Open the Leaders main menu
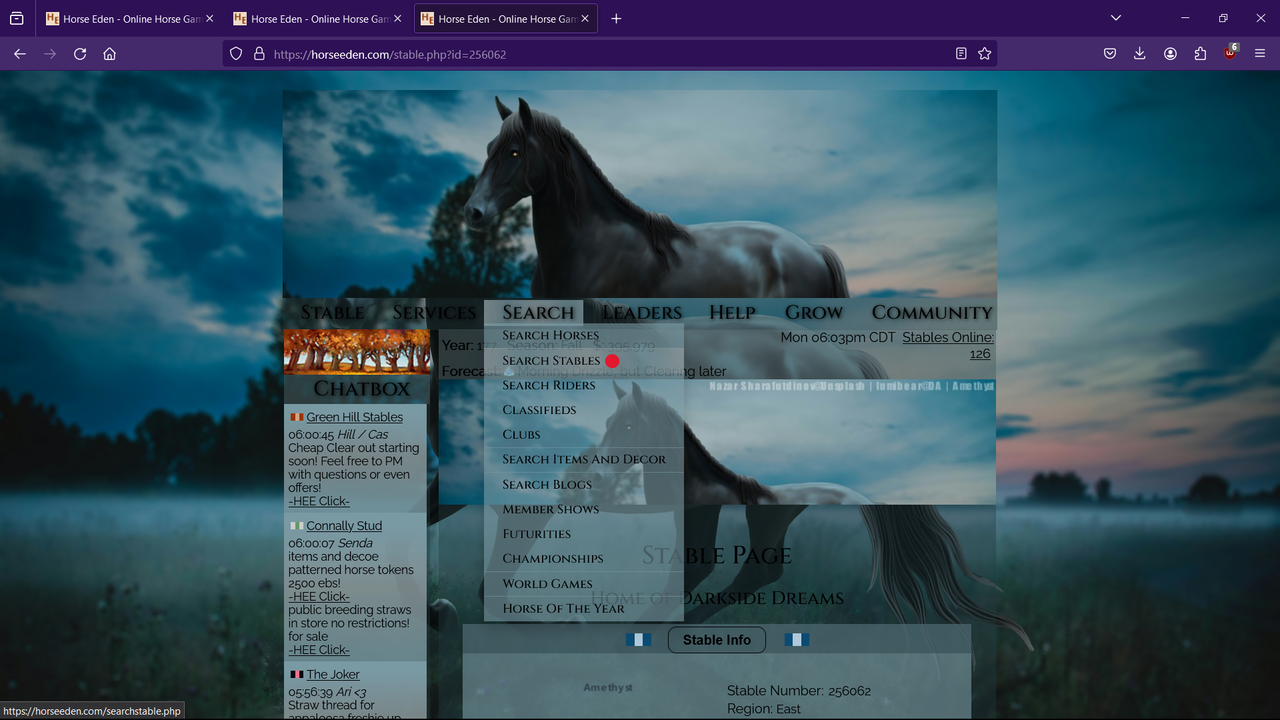 (642, 312)
